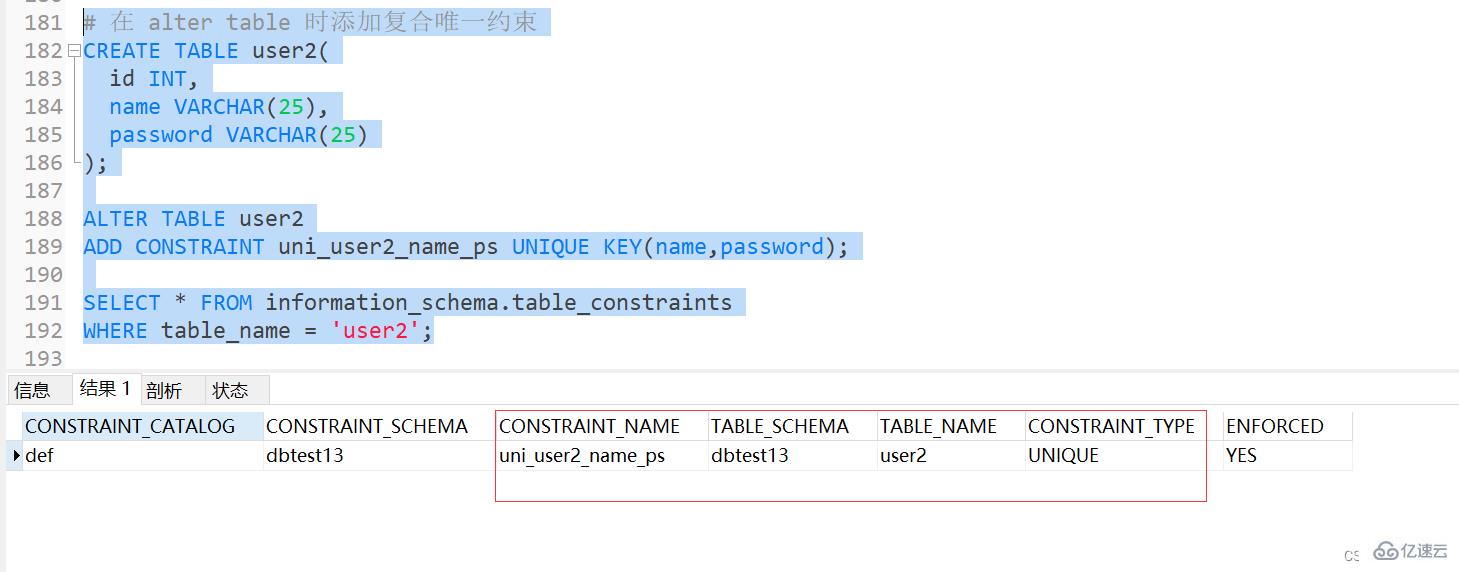Viewport: 1459px width, 572px height.
Task: Open the 信息 tab
Action: pyautogui.click(x=32, y=390)
